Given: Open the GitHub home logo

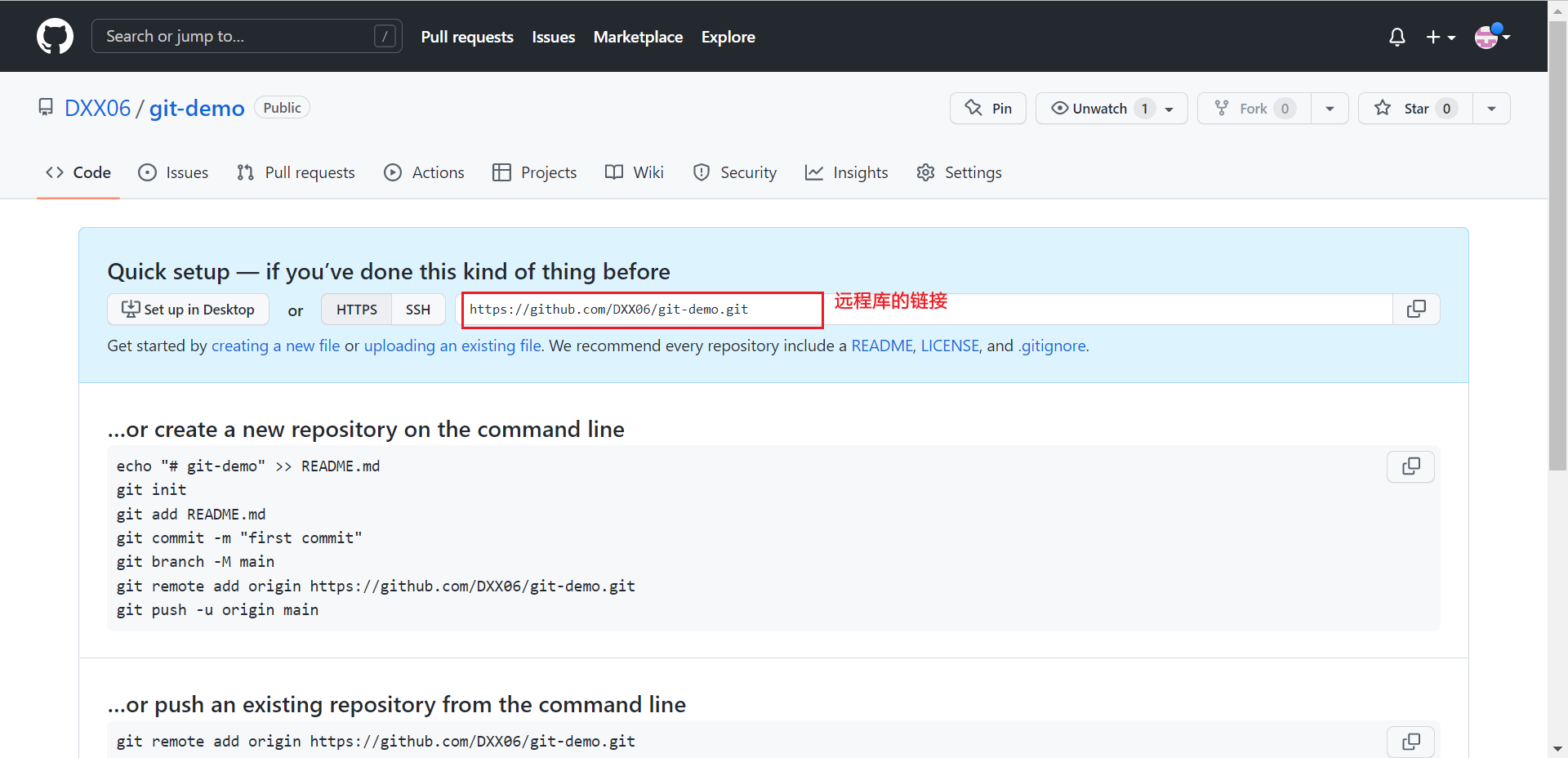Looking at the screenshot, I should click(x=55, y=37).
